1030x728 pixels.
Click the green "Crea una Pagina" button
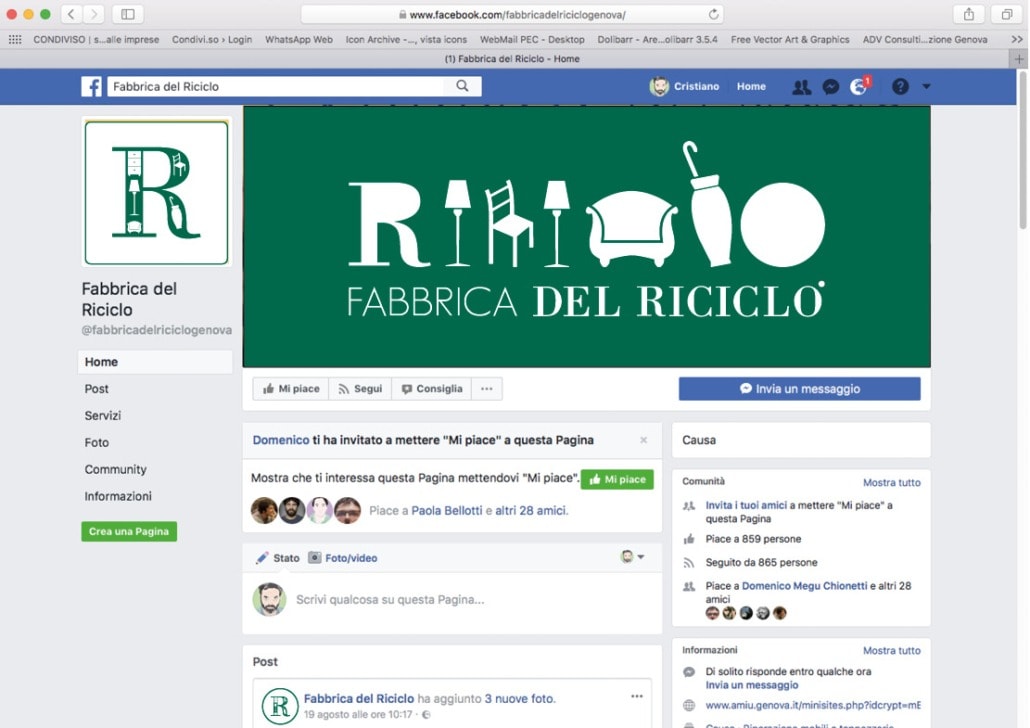click(x=129, y=532)
